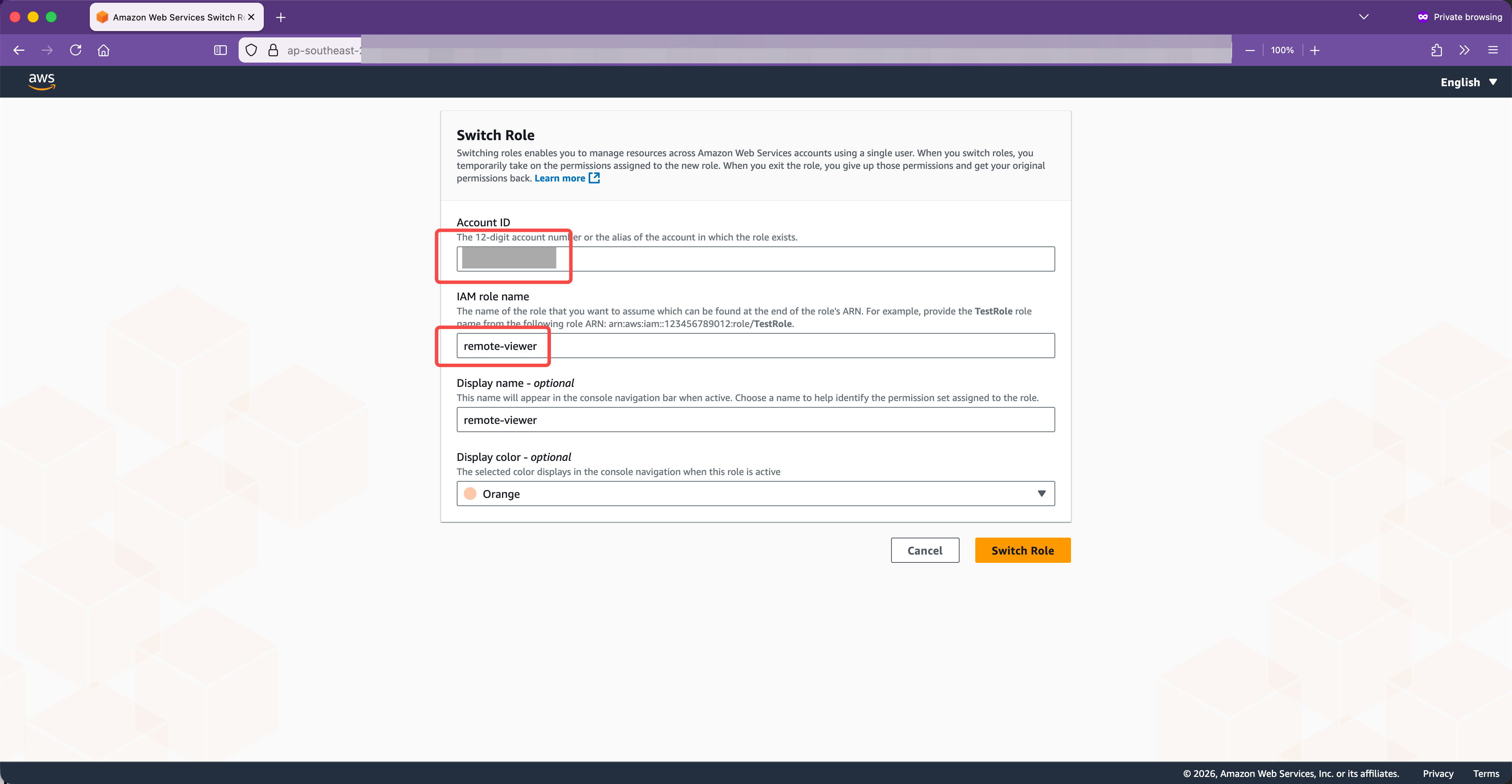The height and width of the screenshot is (784, 1512).
Task: Expand the list all tabs chevron
Action: [1364, 17]
